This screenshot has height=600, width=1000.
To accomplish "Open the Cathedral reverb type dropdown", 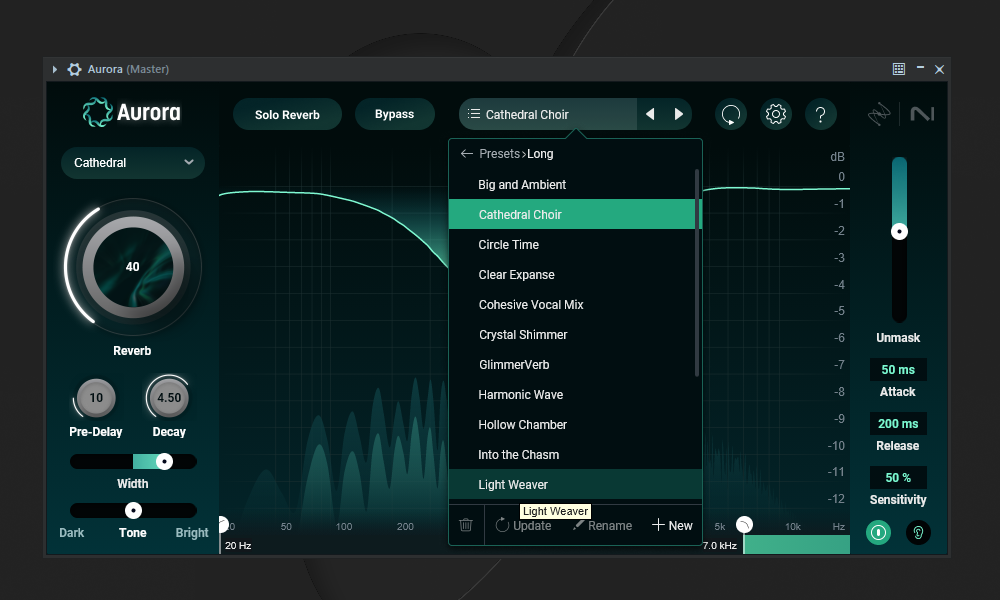I will click(x=133, y=163).
